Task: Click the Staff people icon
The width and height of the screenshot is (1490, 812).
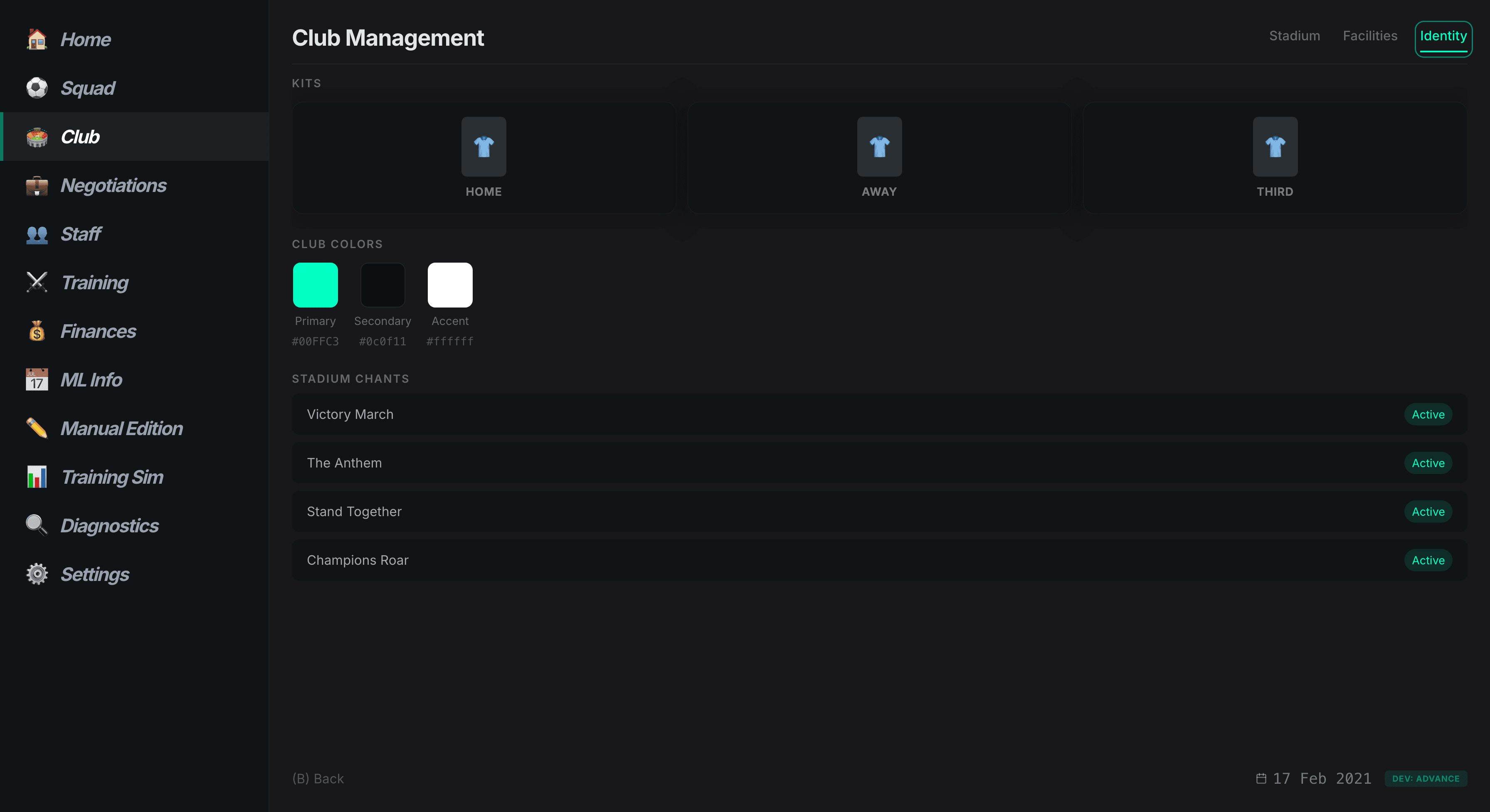Action: point(37,234)
